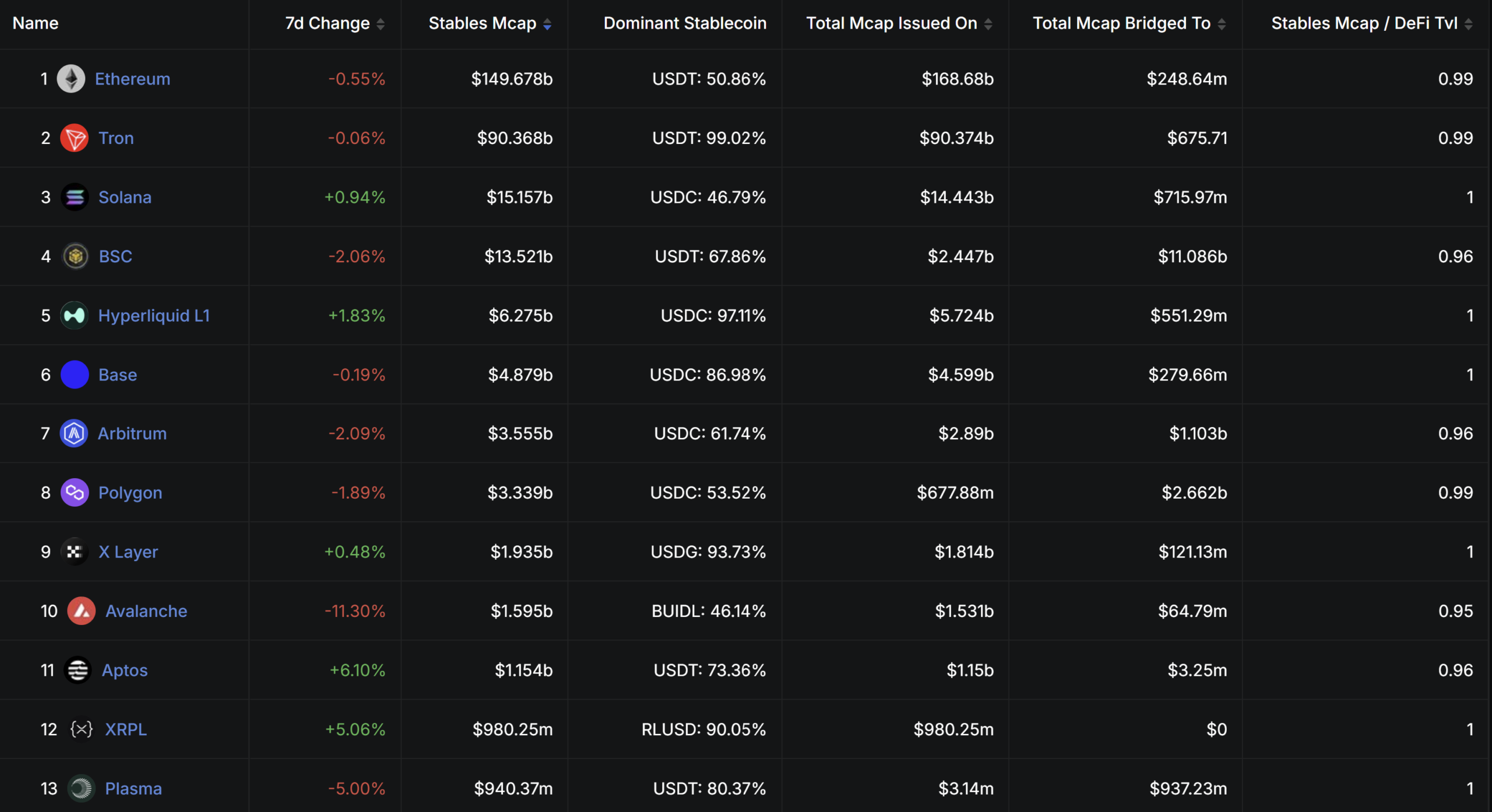The image size is (1492, 812).
Task: Click the Dominant Stablecoin column header
Action: (x=685, y=23)
